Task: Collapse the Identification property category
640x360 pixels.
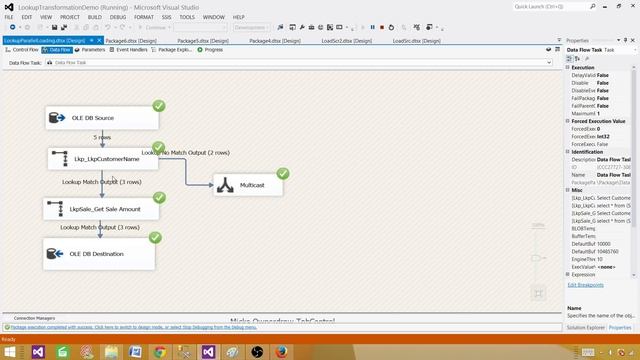Action: (568, 151)
